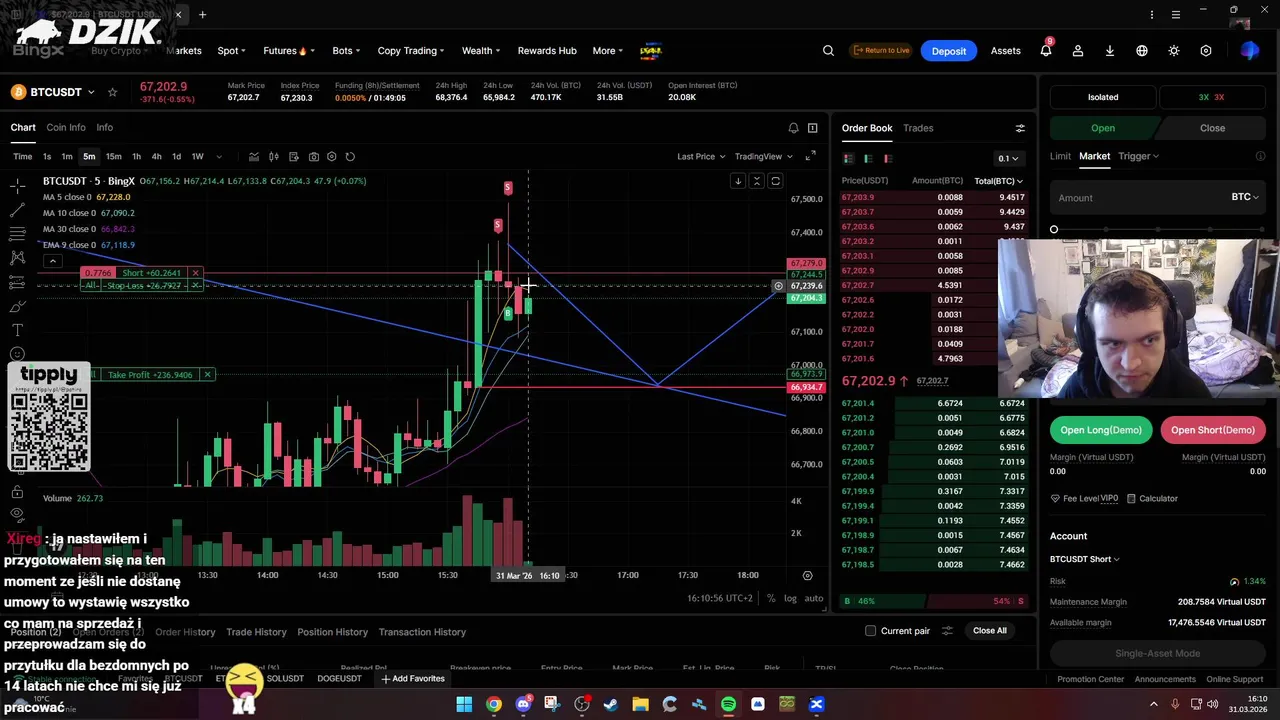Expand the BTCUSDT Short account selector

(x=1085, y=559)
